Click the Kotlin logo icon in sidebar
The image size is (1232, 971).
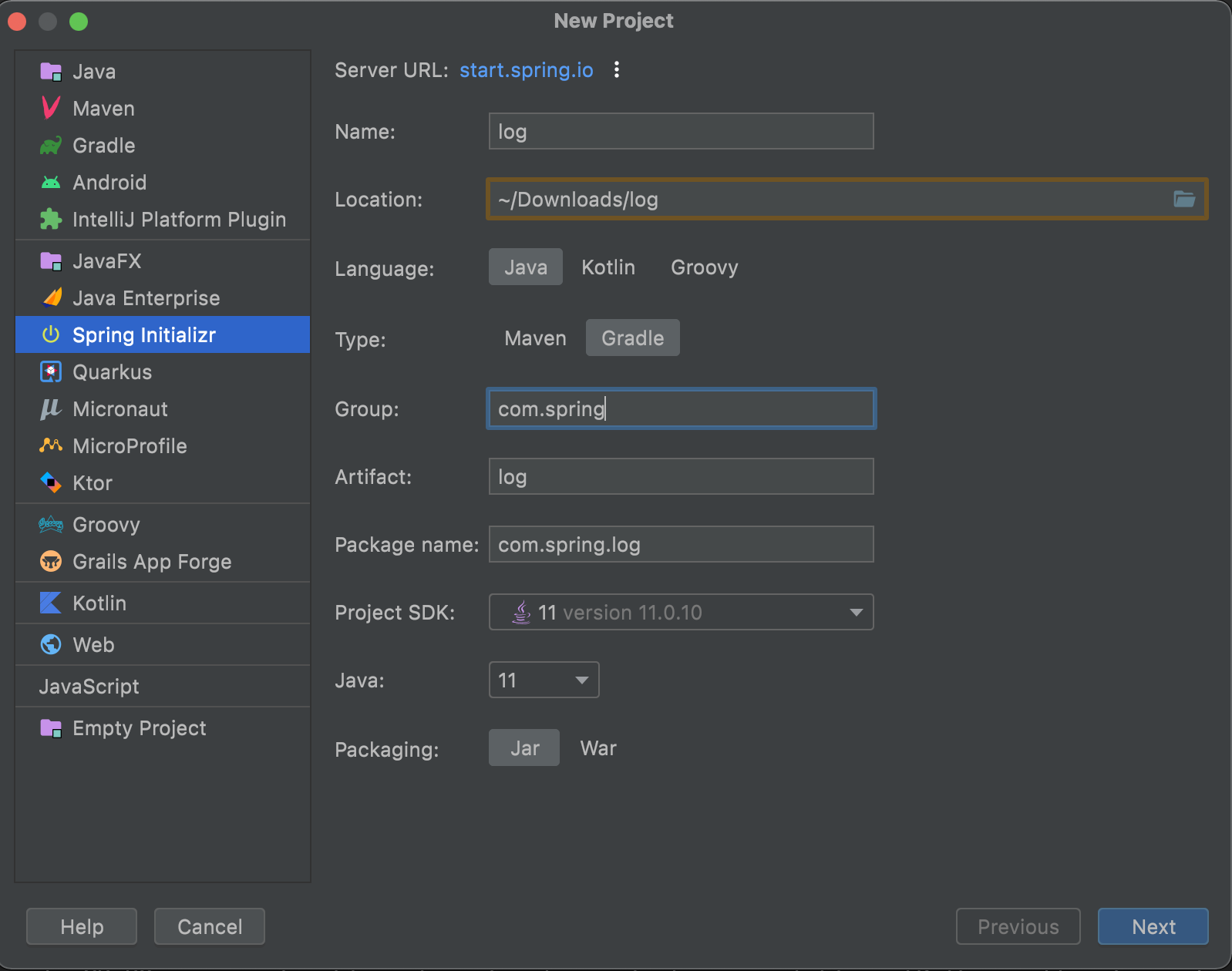51,603
